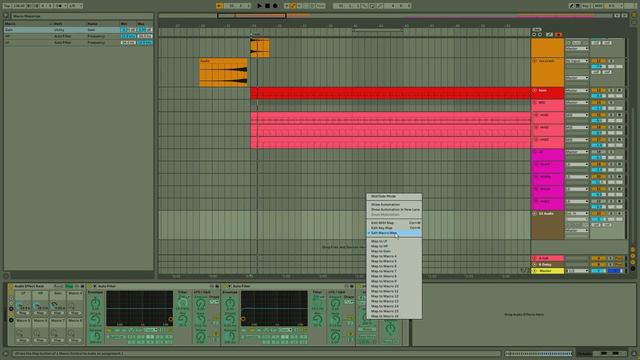Image resolution: width=640 pixels, height=360 pixels.
Task: Click the Map button under the HP macro
Action: [40, 313]
